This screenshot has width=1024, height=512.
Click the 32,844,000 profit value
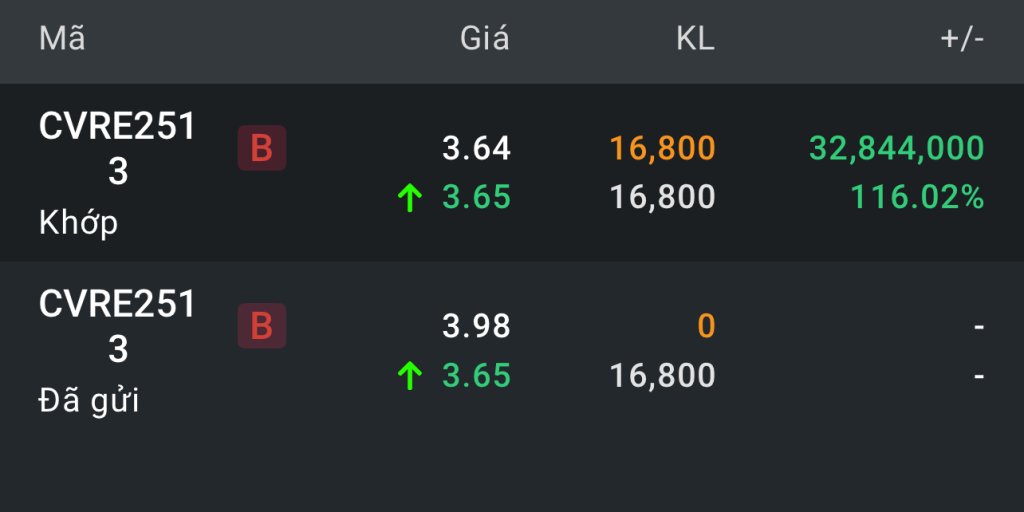[x=896, y=149]
